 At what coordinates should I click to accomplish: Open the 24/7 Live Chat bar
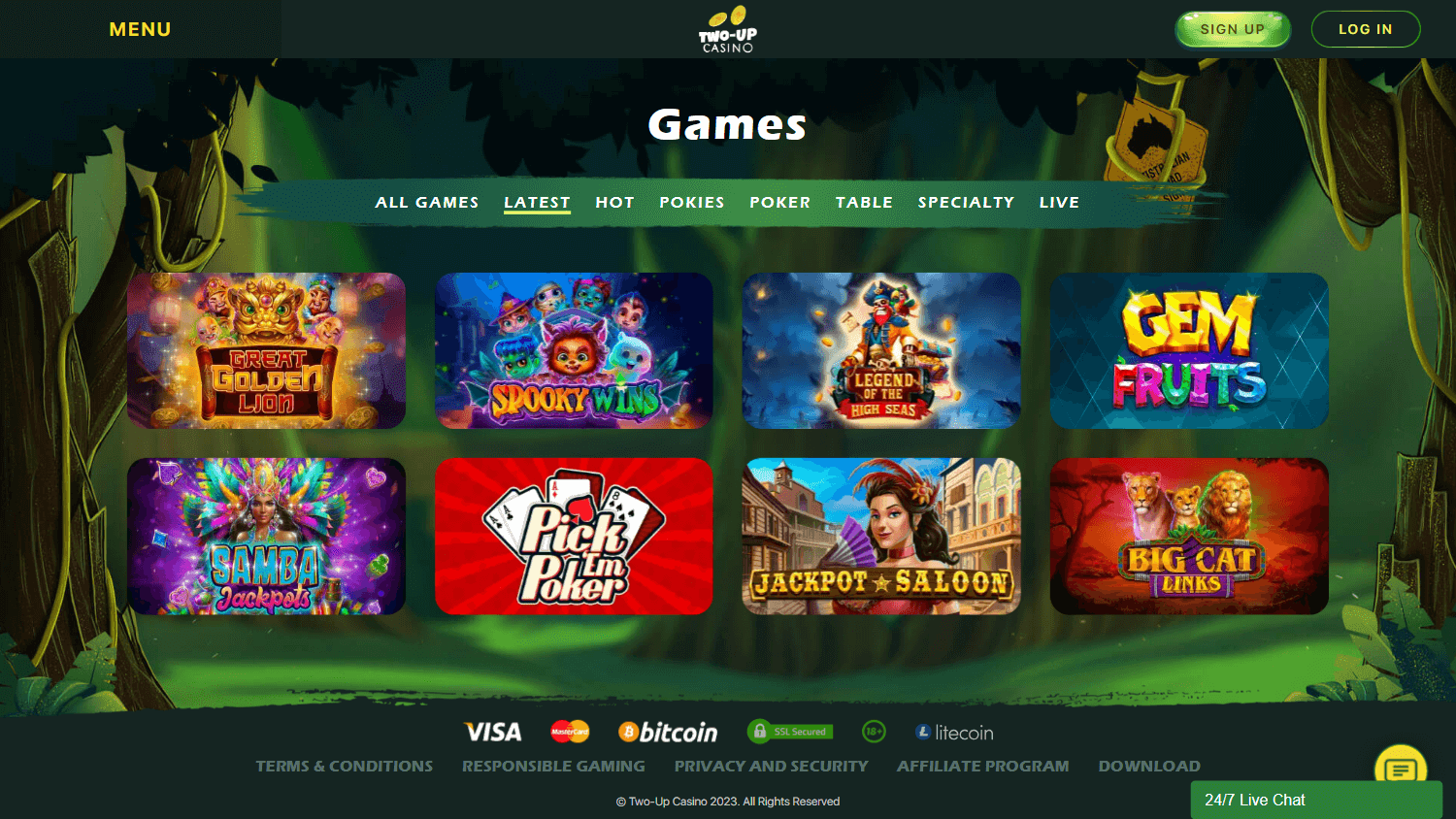tap(1316, 800)
